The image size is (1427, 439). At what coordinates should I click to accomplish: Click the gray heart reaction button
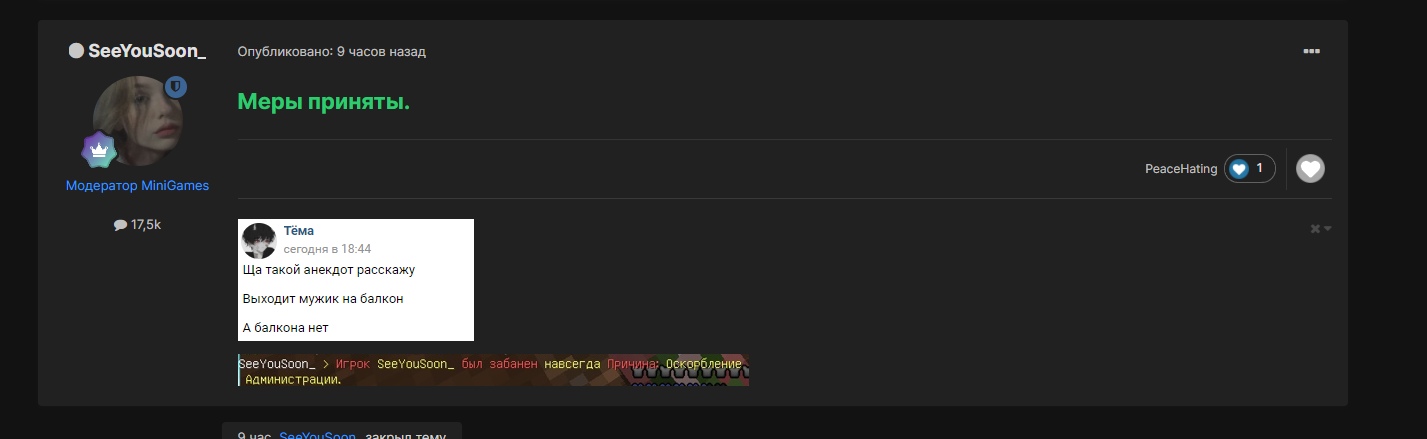[x=1310, y=169]
